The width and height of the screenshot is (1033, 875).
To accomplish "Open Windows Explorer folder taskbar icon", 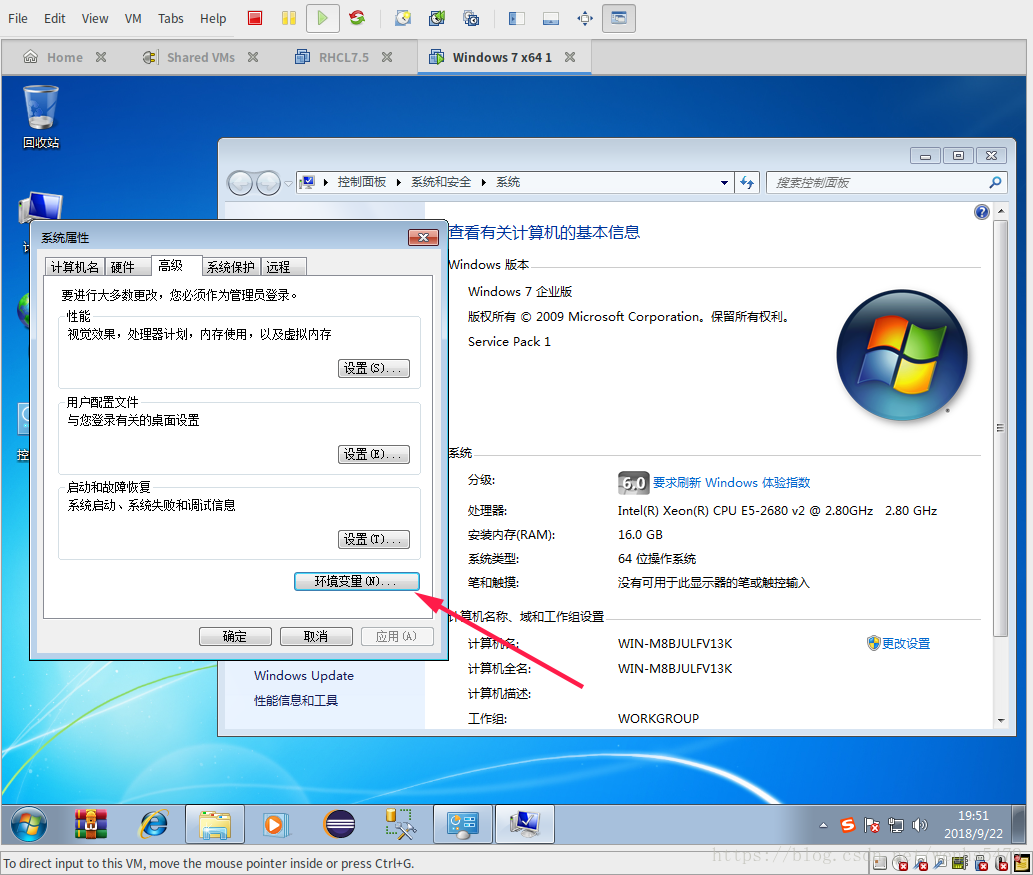I will [x=215, y=824].
